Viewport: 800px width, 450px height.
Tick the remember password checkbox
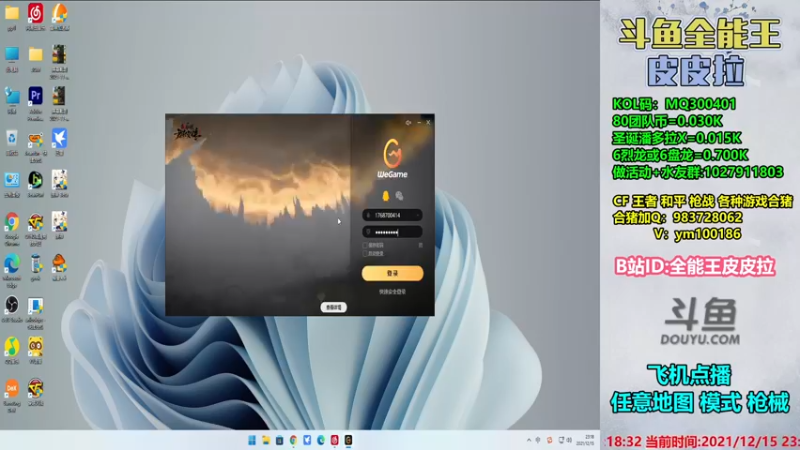[365, 245]
